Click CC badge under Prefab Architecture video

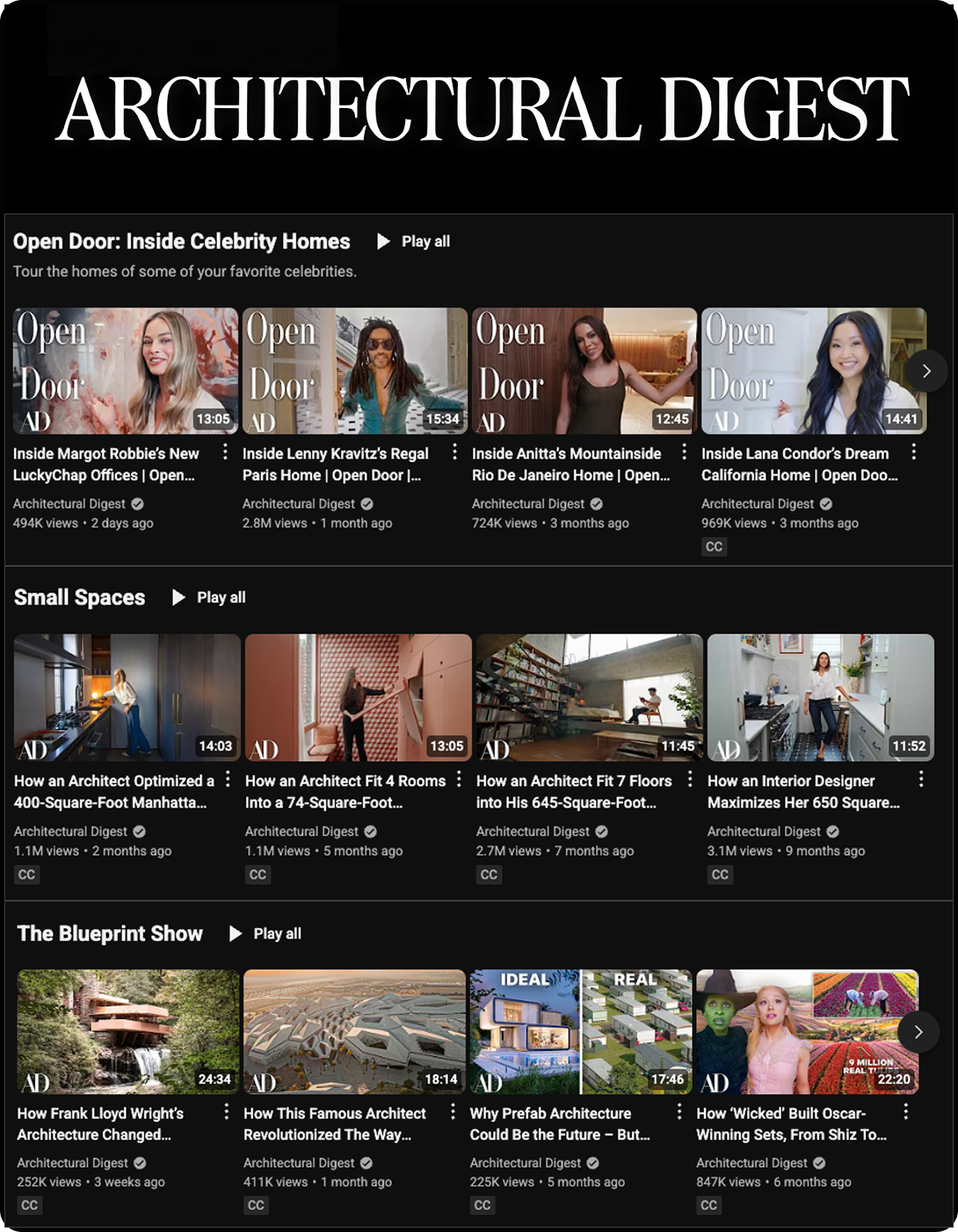point(482,1205)
